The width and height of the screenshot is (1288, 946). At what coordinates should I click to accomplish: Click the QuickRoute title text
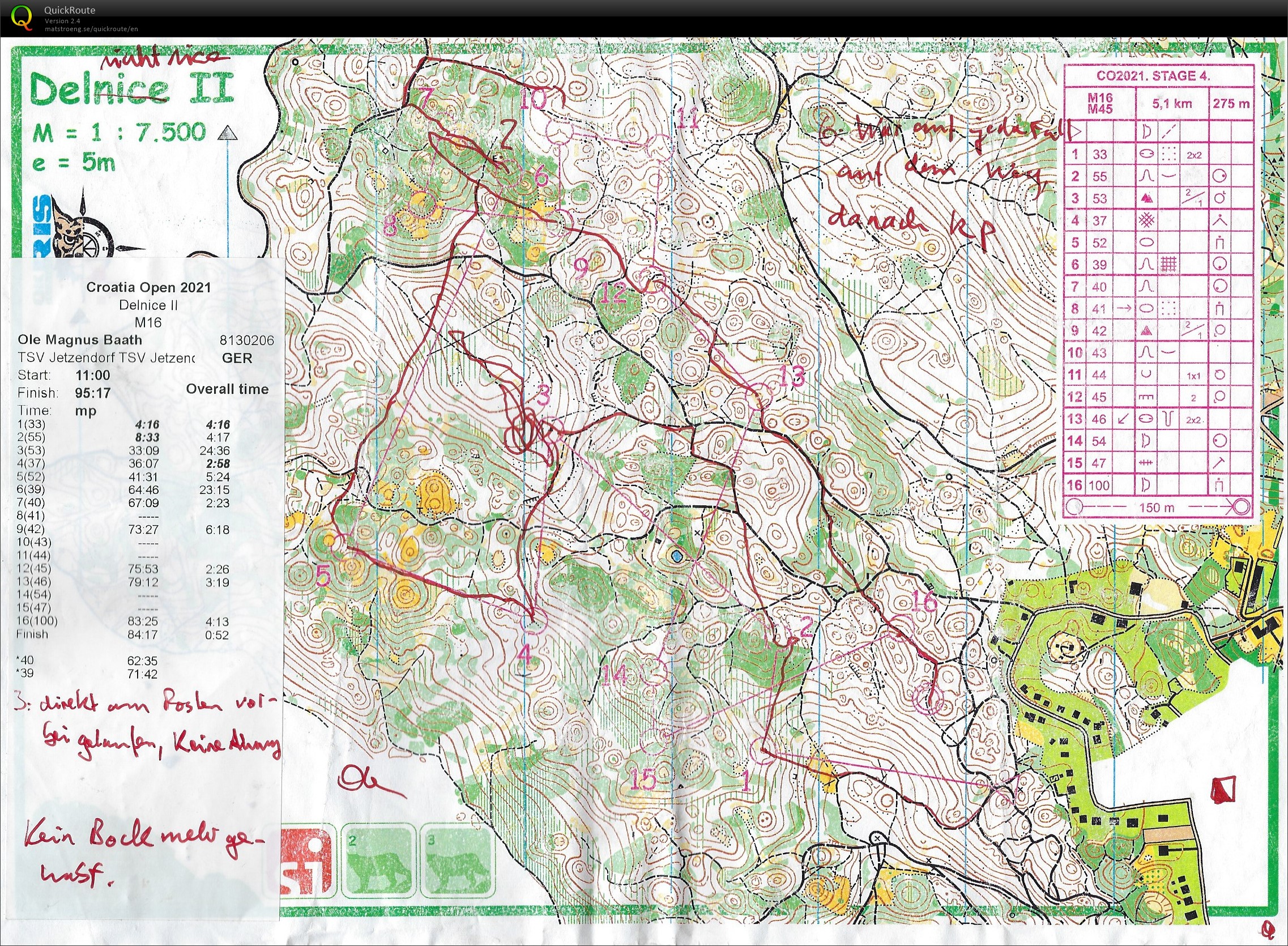(70, 10)
